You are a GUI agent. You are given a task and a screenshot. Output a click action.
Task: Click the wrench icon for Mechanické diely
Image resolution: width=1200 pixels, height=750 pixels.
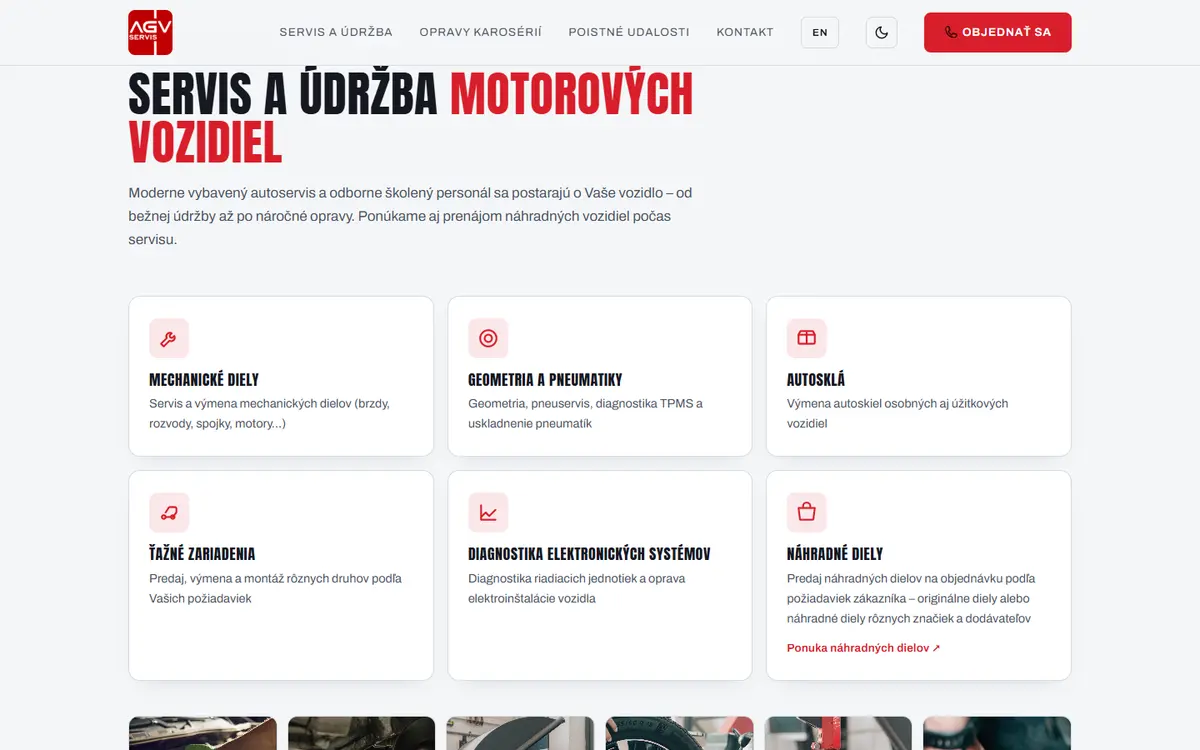169,338
